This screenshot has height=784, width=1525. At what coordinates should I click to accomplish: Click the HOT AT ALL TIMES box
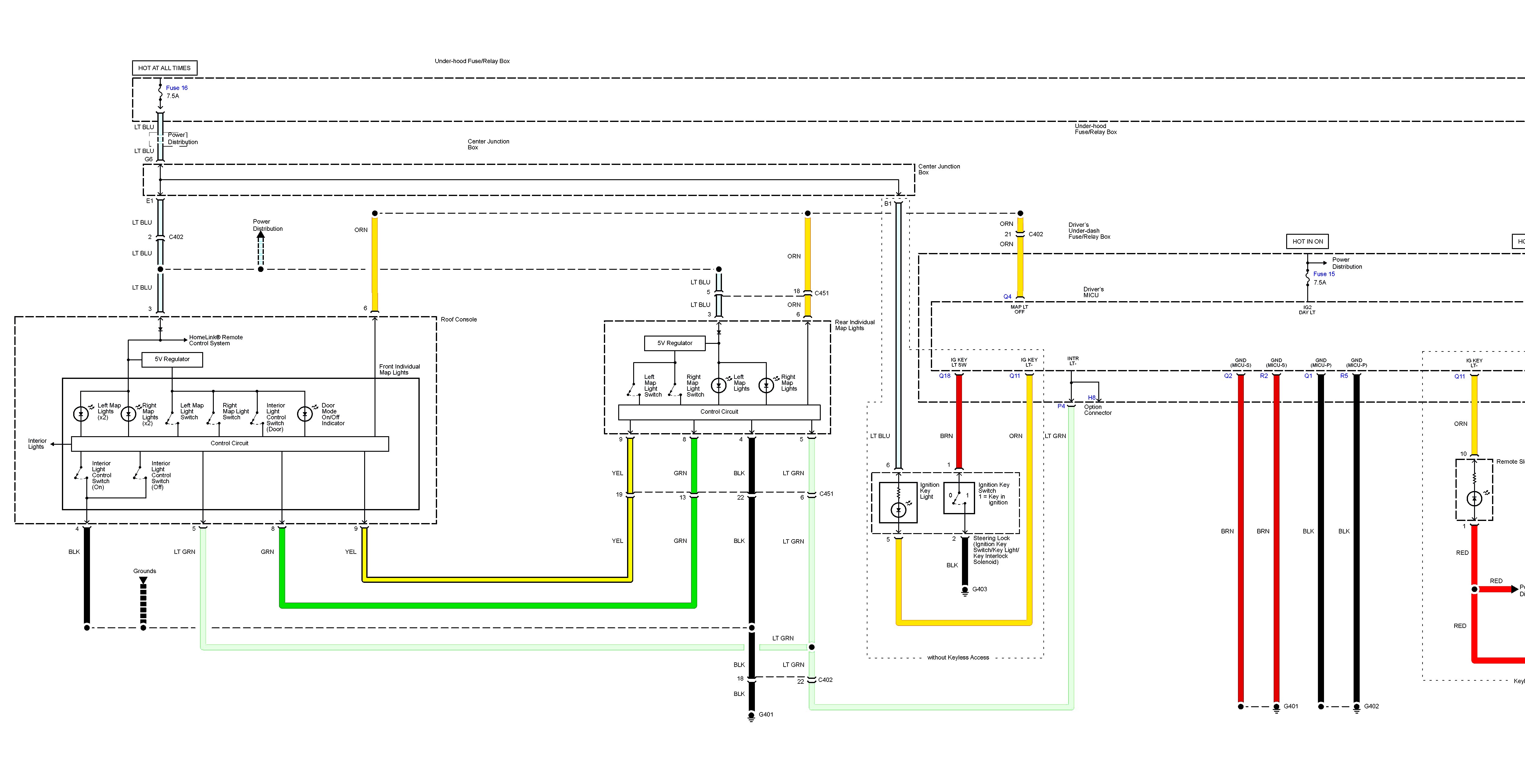point(165,67)
